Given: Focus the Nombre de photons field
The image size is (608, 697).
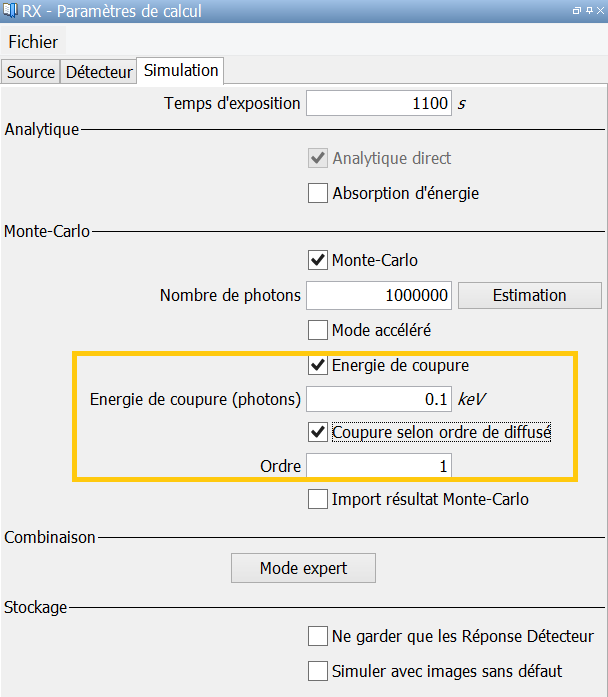Looking at the screenshot, I should pos(378,295).
